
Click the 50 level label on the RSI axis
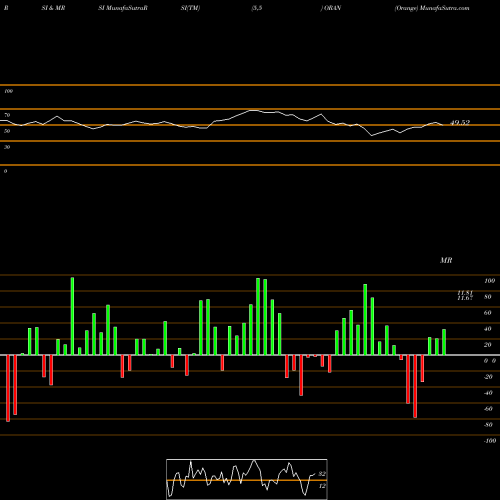[7, 131]
